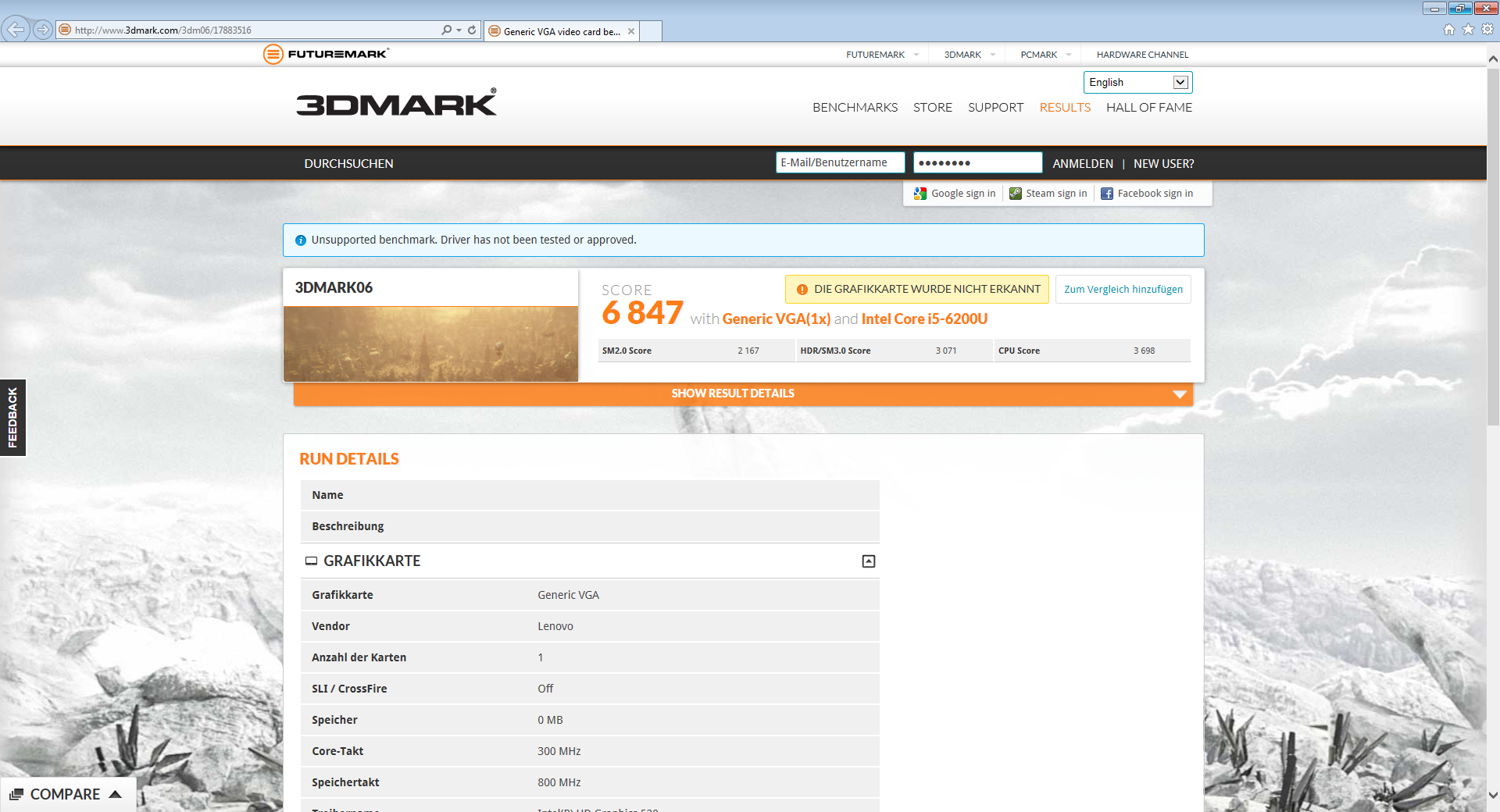Open the 3DMark top menu dropdown
This screenshot has width=1500, height=812.
(x=993, y=55)
